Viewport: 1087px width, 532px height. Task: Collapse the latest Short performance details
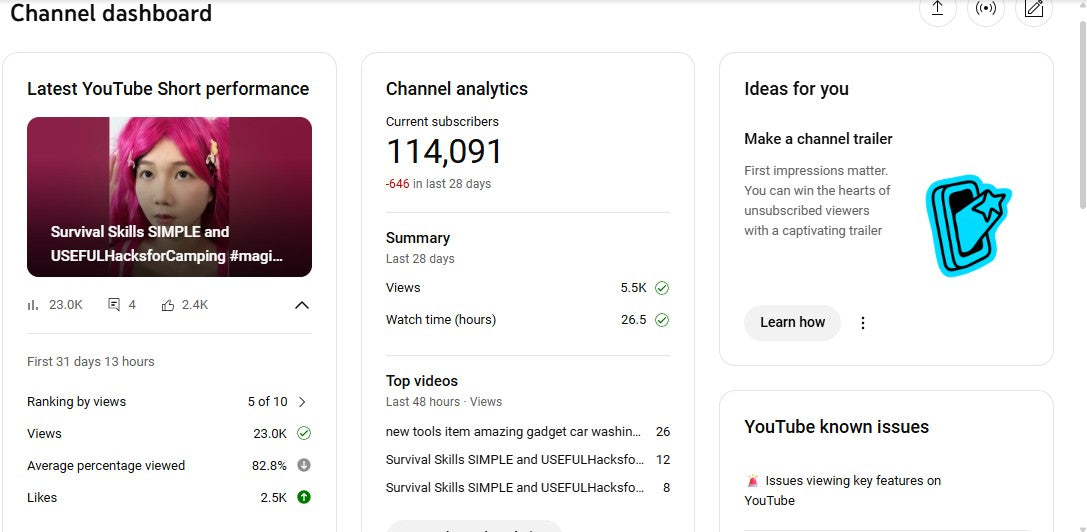pyautogui.click(x=302, y=305)
